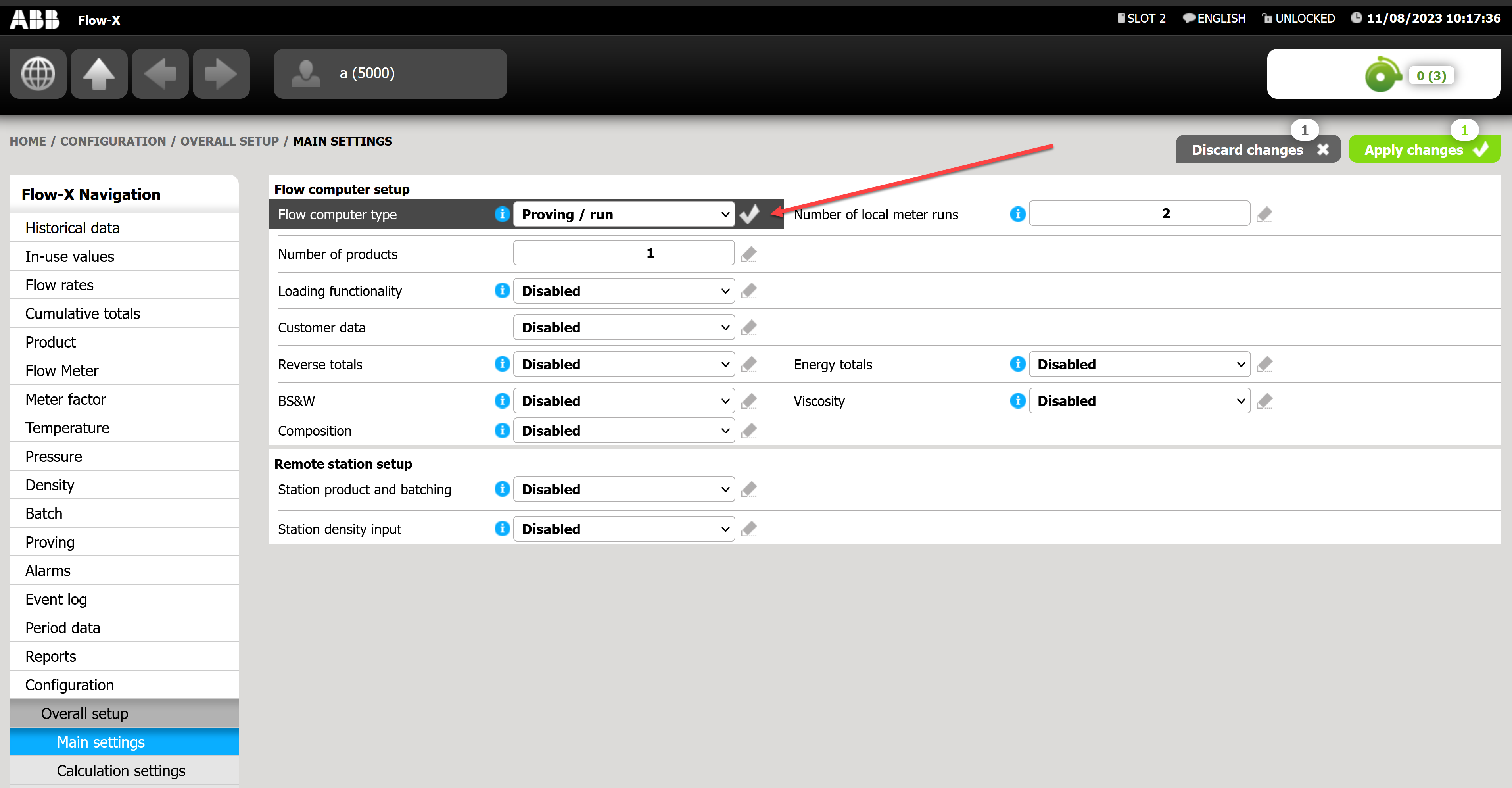The height and width of the screenshot is (788, 1512).
Task: Go to HOME breadcrumb
Action: (x=28, y=141)
